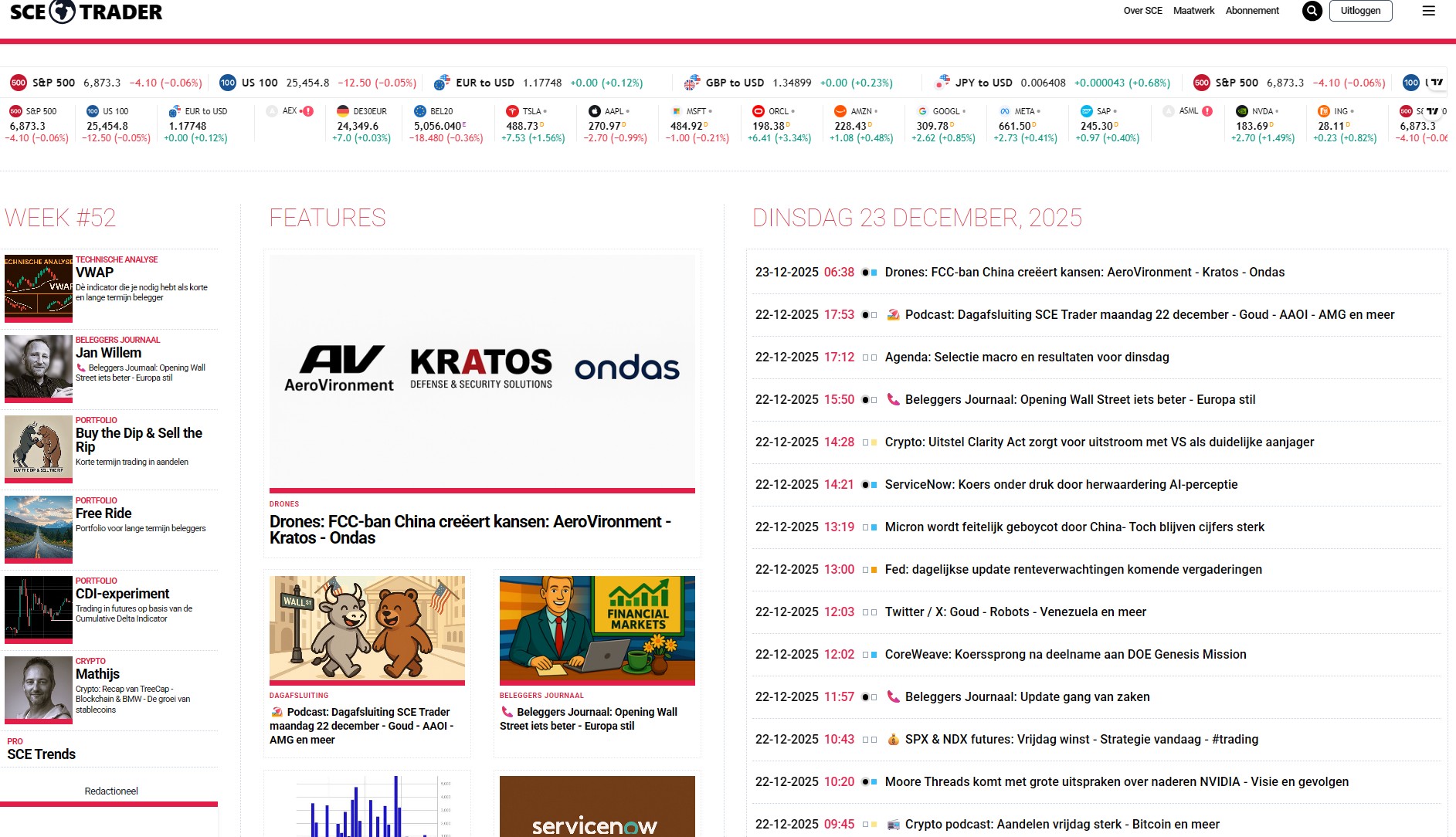Click the money bag icon beside SPX & NDX futures
The image size is (1456, 837).
[x=893, y=739]
